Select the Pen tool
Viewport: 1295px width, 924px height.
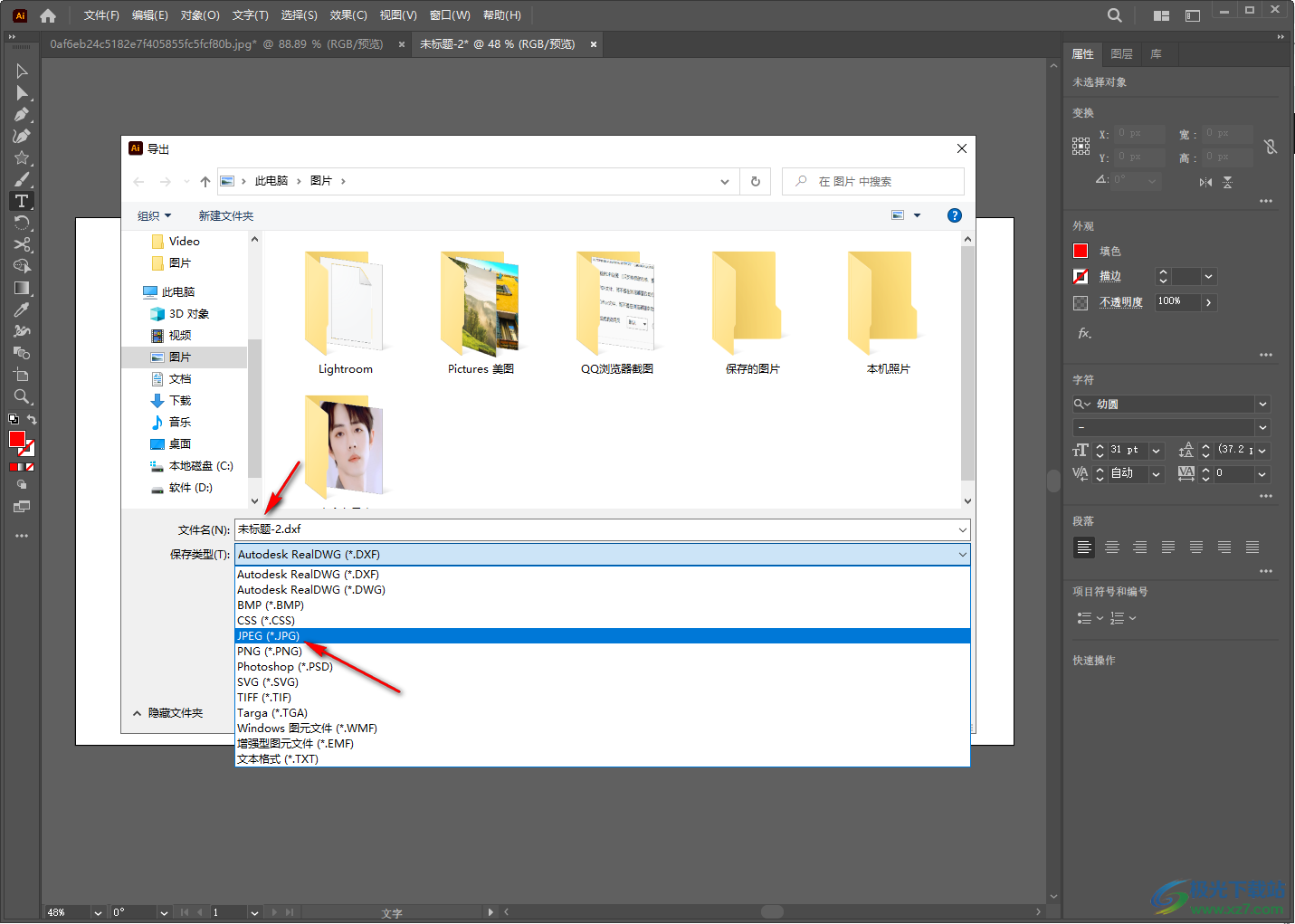pos(22,115)
